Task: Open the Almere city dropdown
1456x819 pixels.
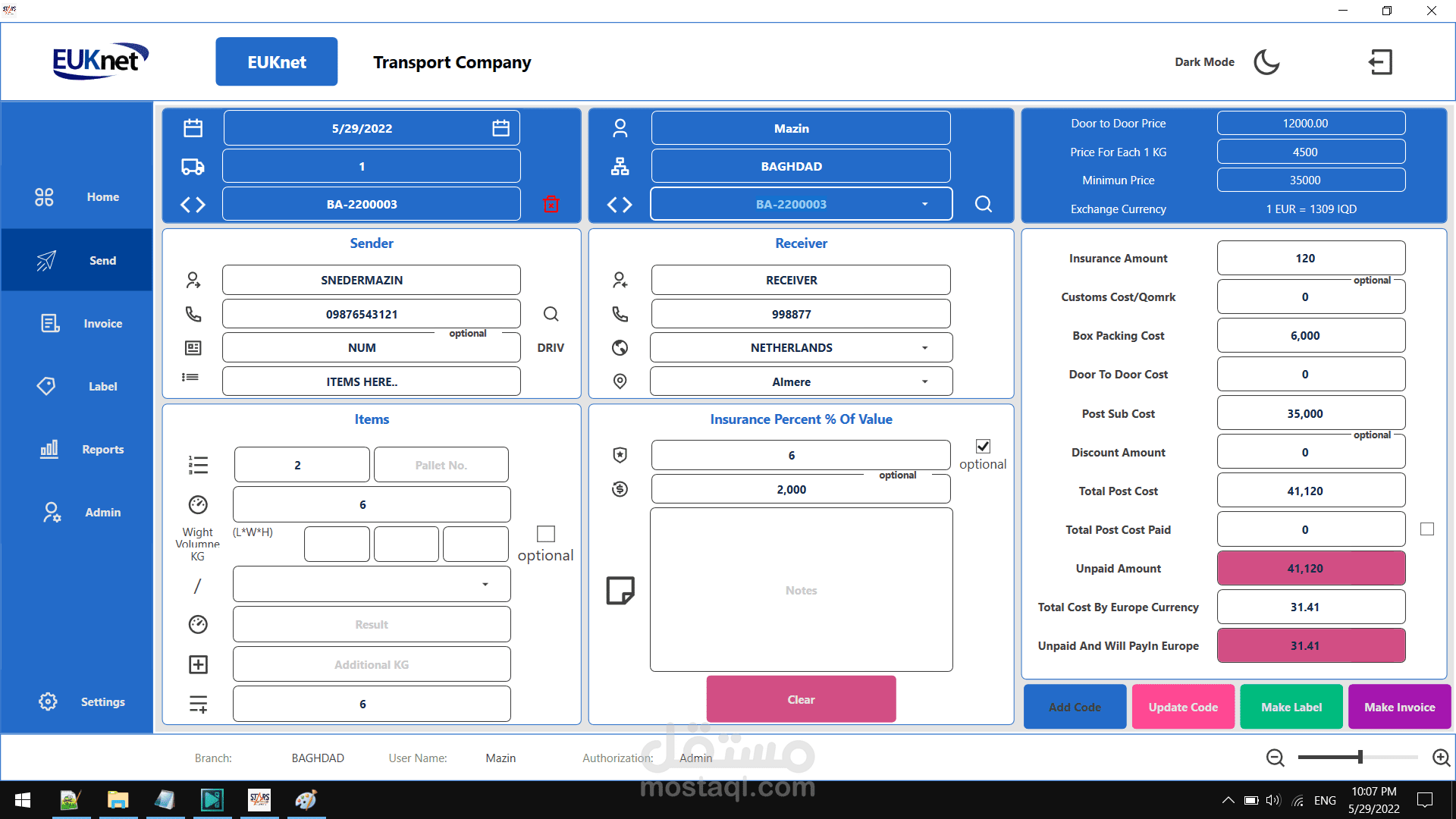Action: pyautogui.click(x=924, y=381)
